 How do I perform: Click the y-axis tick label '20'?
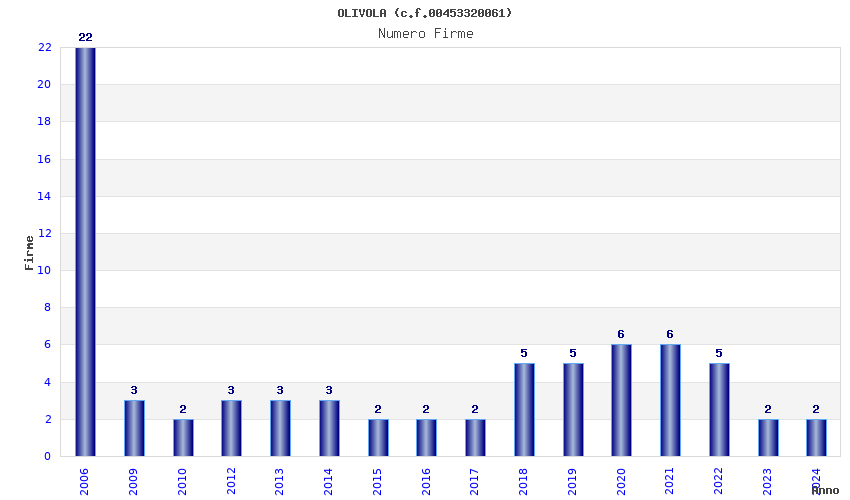(x=44, y=85)
